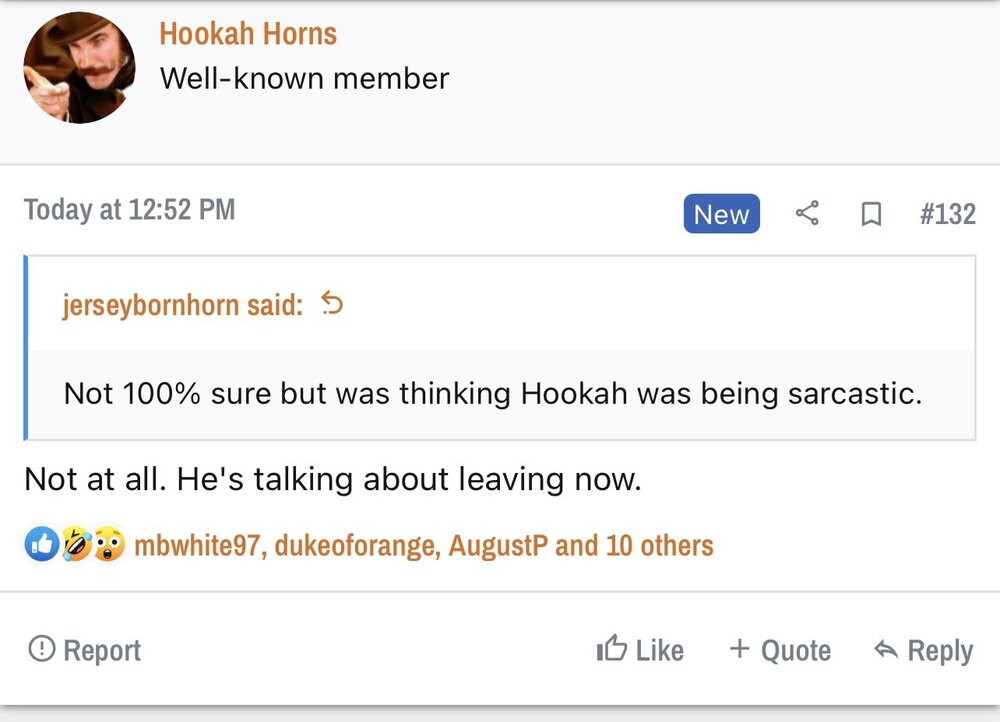The image size is (1000, 722).
Task: Click the laughing reaction emoji
Action: click(x=75, y=546)
